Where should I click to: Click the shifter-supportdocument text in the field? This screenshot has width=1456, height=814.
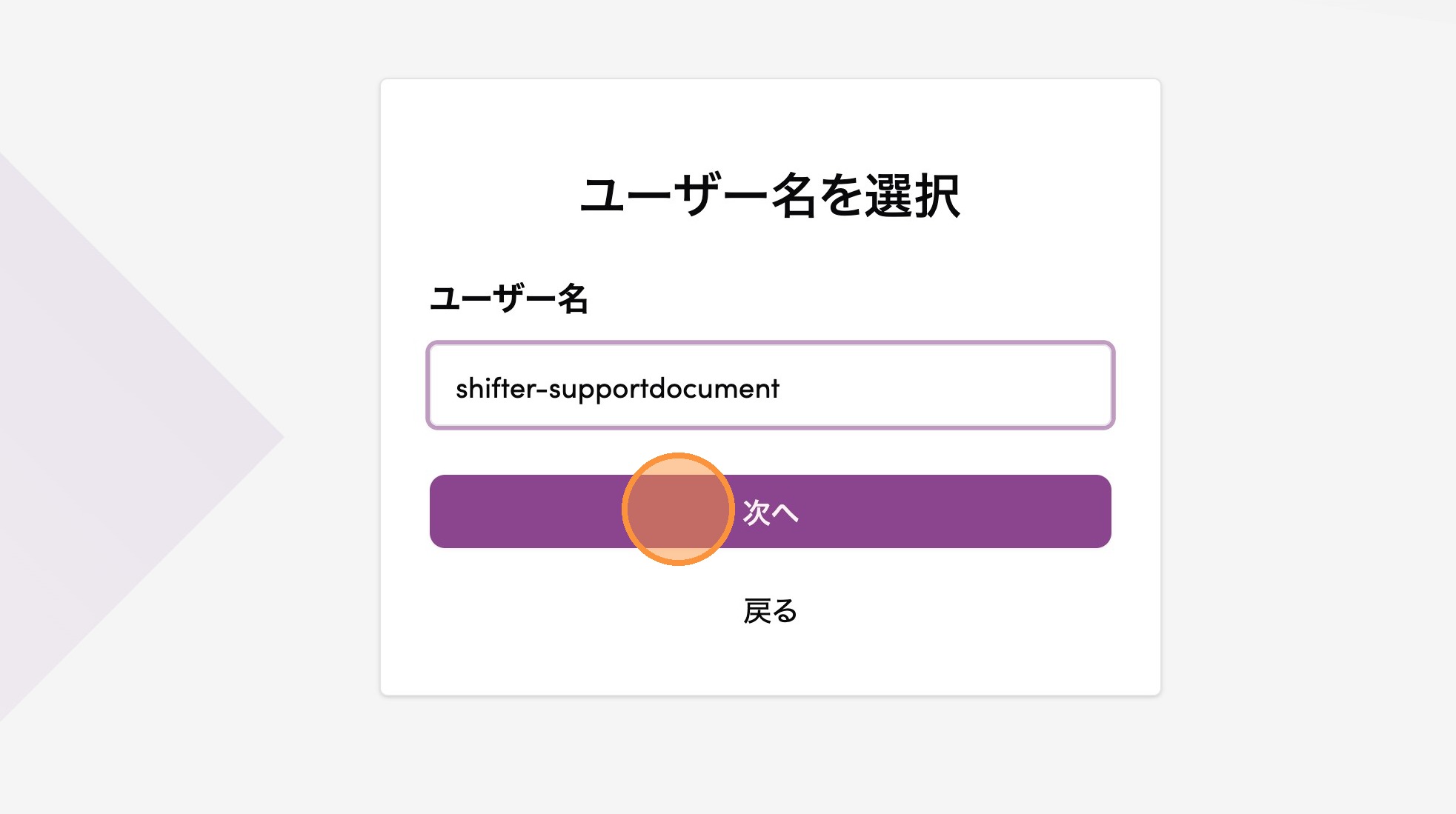click(617, 389)
